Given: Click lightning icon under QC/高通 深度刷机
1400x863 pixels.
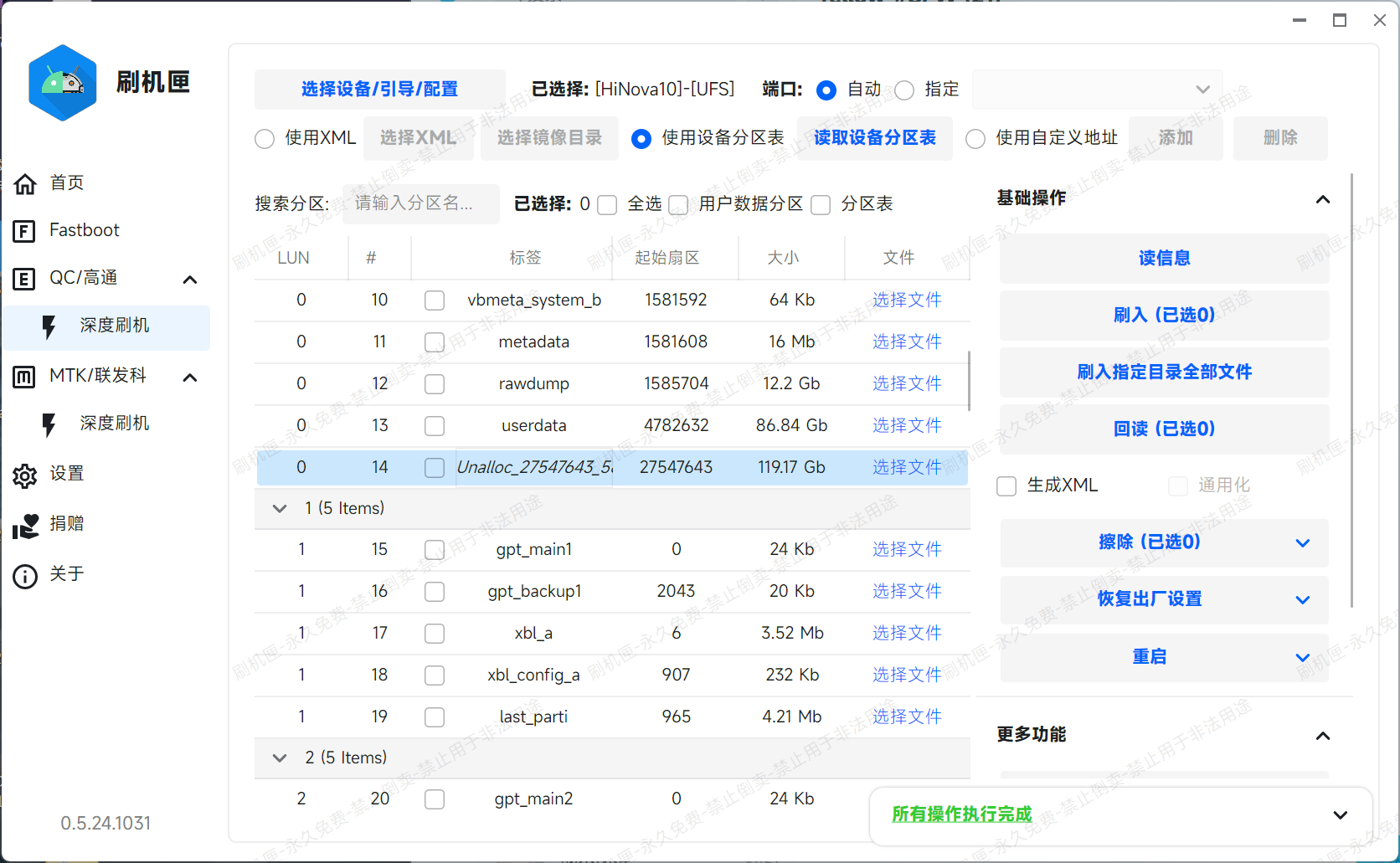Looking at the screenshot, I should 49,327.
